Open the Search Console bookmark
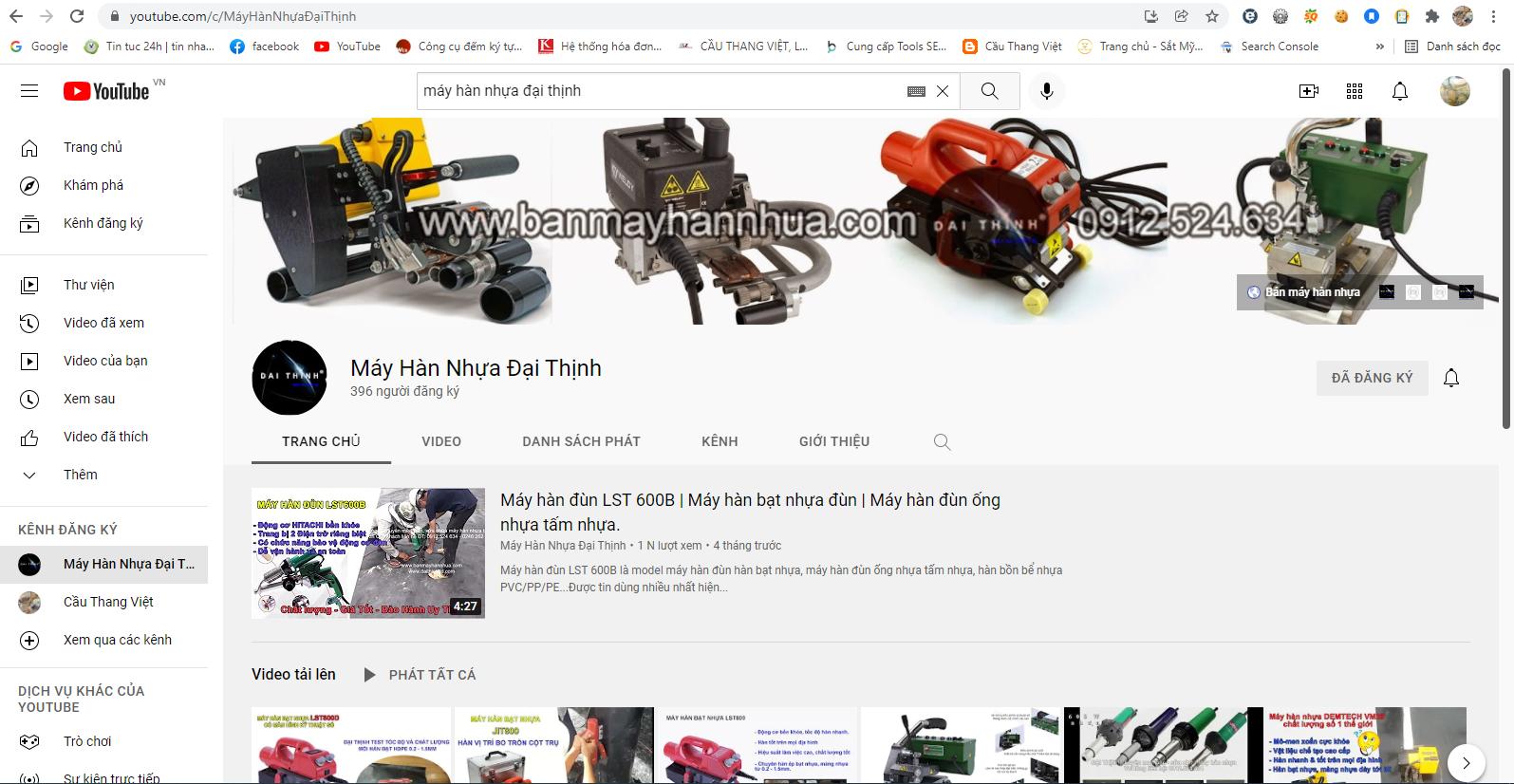The width and height of the screenshot is (1514, 784). click(1269, 47)
